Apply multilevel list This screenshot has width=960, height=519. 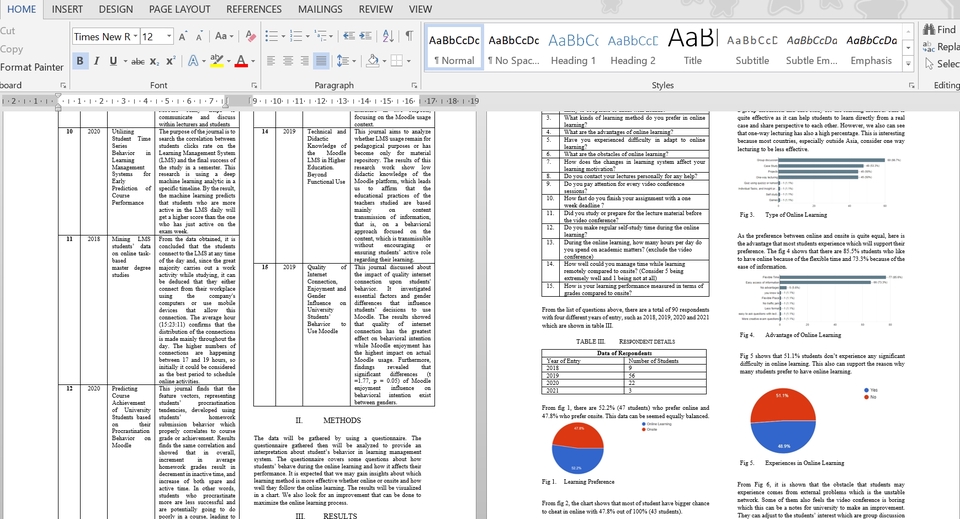pos(321,36)
